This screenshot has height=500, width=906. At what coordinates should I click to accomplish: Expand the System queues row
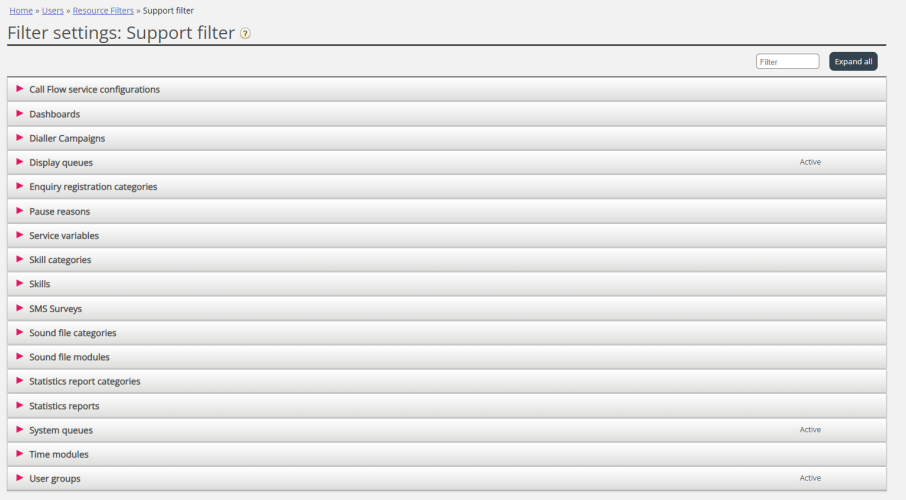61,430
